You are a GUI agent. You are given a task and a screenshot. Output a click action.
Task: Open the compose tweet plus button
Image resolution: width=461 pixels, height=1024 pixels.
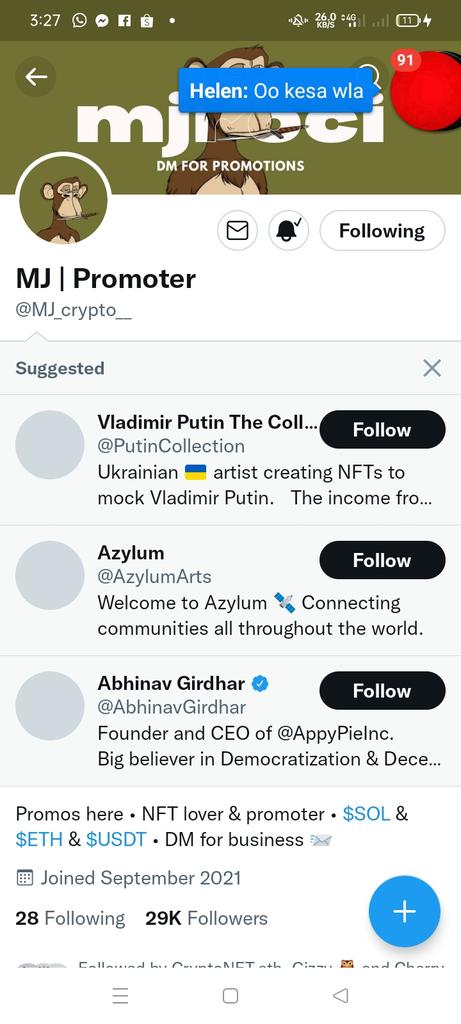click(404, 912)
